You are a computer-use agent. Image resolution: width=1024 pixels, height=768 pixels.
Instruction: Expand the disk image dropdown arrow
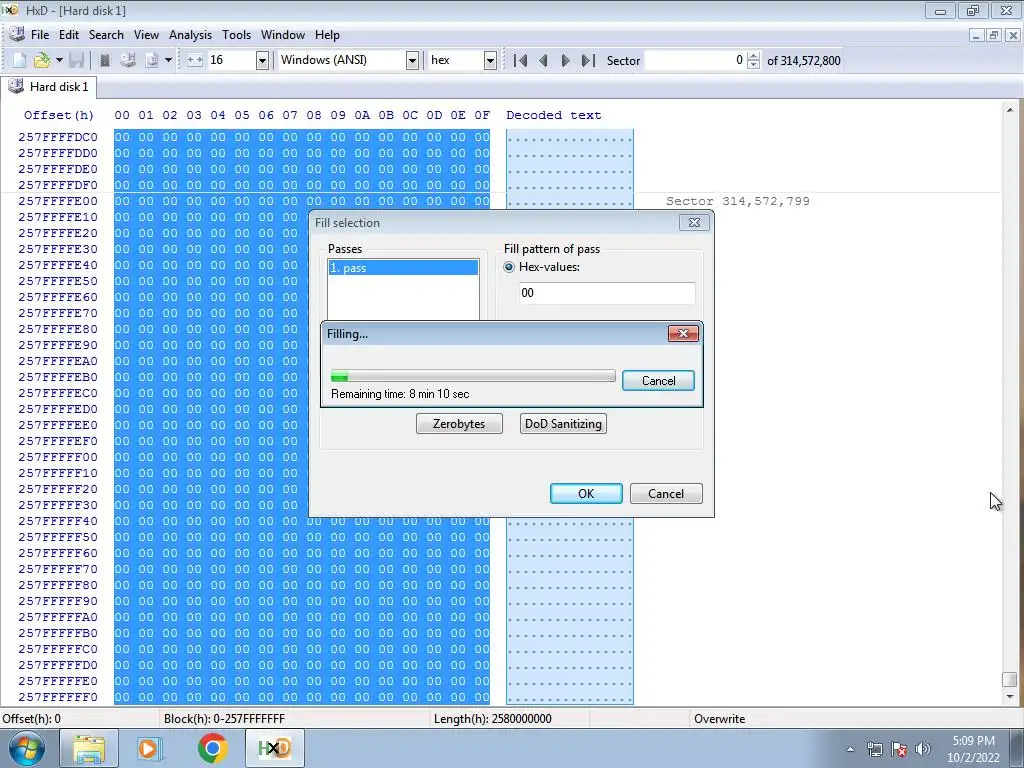click(168, 60)
